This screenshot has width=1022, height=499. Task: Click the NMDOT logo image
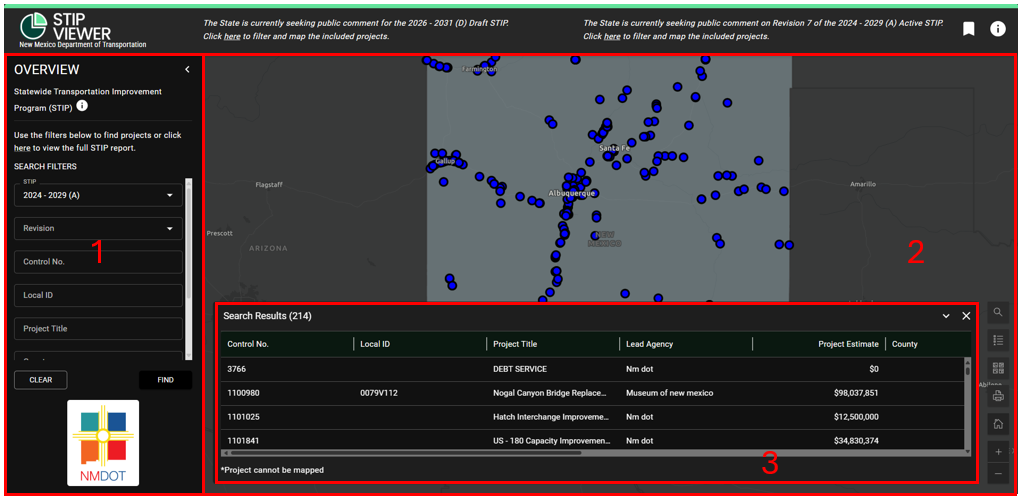click(x=103, y=442)
